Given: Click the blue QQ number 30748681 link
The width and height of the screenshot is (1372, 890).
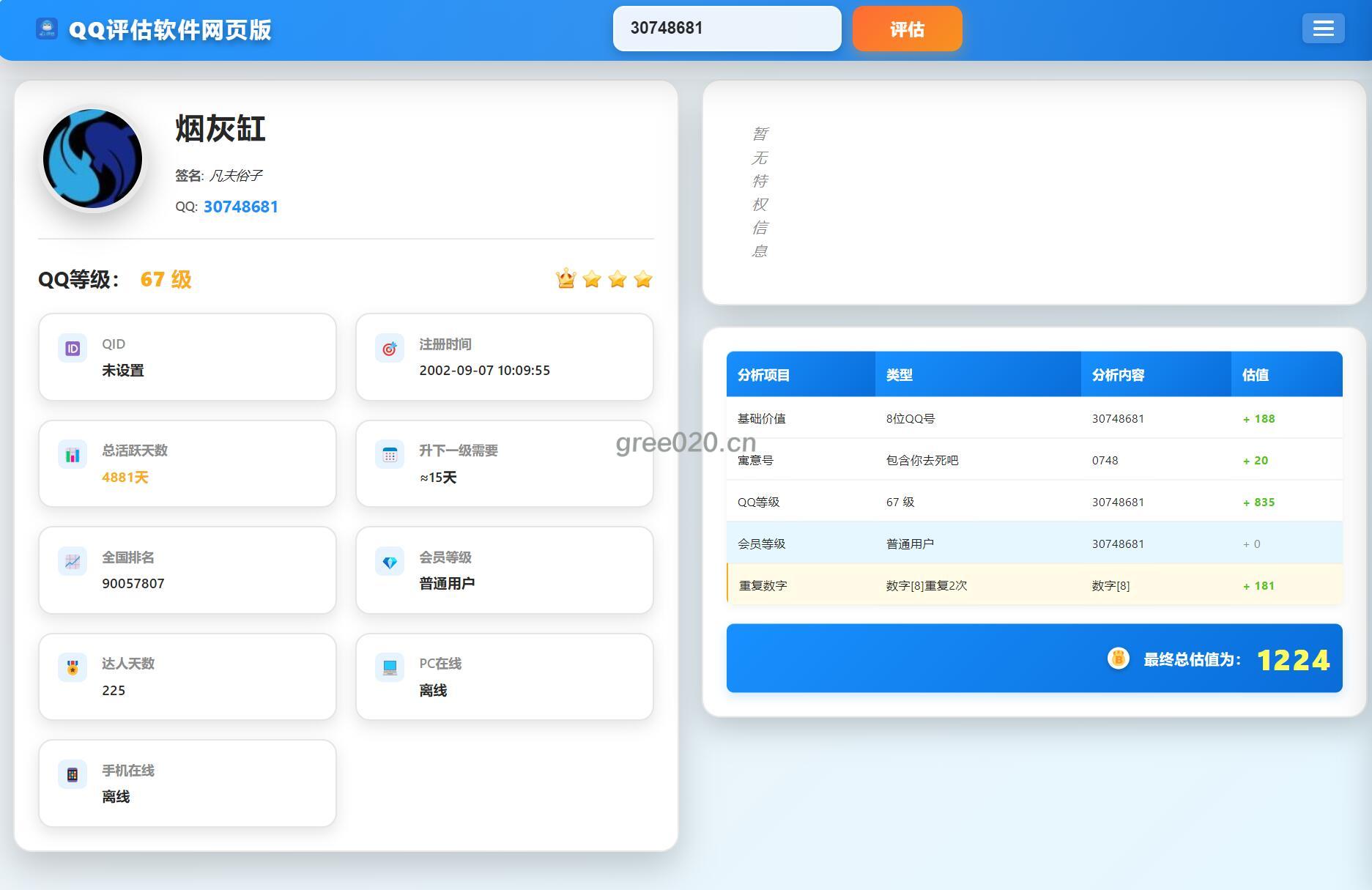Looking at the screenshot, I should pos(240,207).
